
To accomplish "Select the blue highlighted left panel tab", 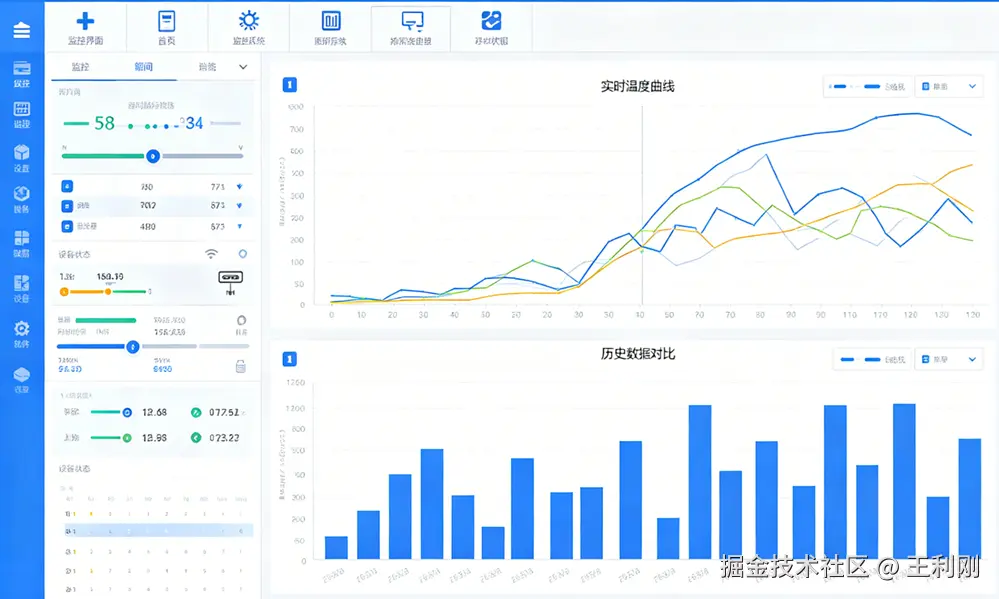I will click(144, 67).
